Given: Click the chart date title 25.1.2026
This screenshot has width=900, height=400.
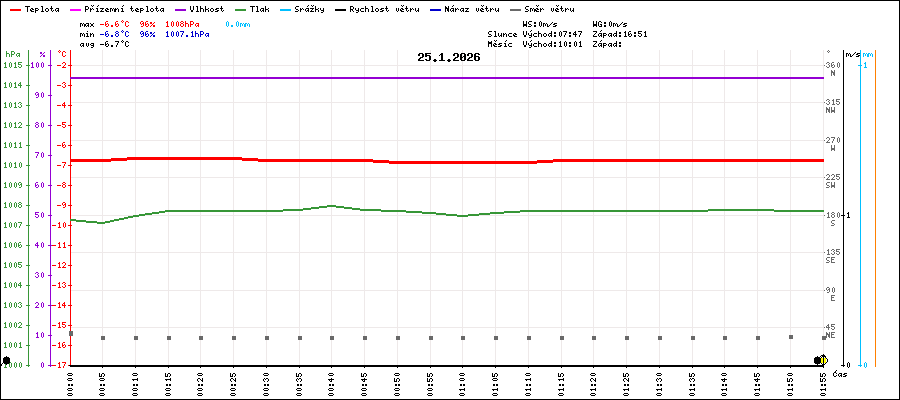Looking at the screenshot, I should click(x=449, y=58).
